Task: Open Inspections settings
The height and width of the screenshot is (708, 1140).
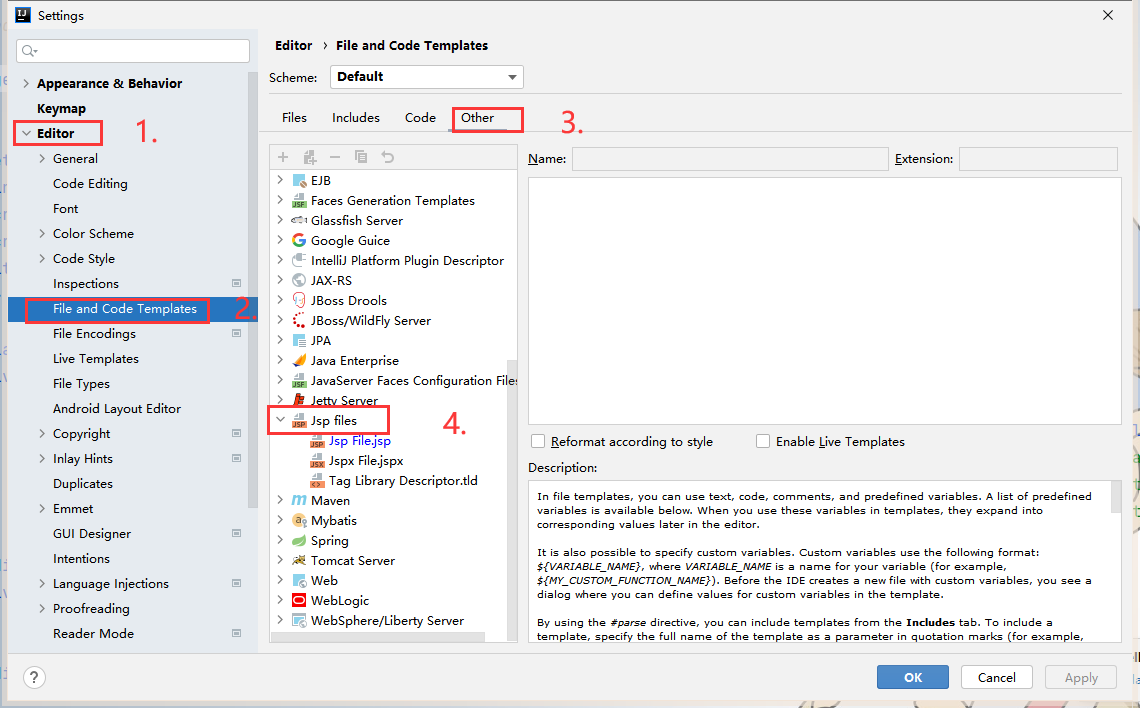Action: point(86,284)
